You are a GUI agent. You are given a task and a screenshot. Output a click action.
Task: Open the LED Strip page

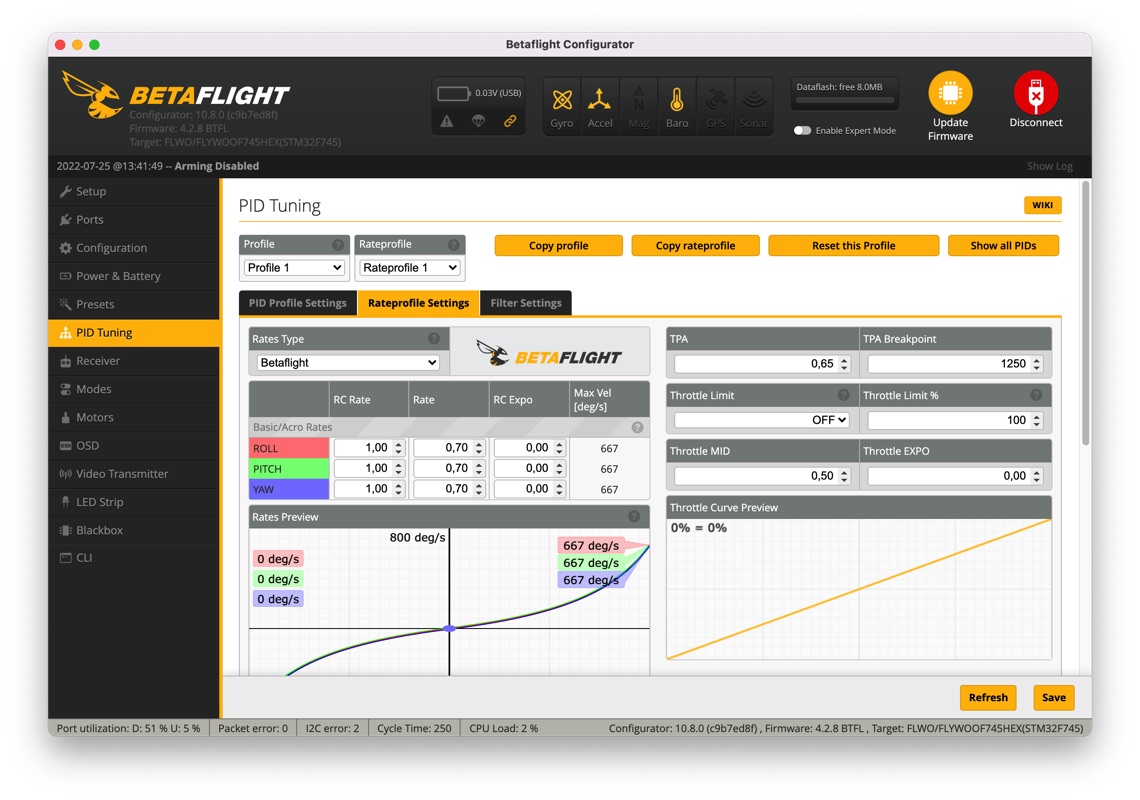click(134, 502)
